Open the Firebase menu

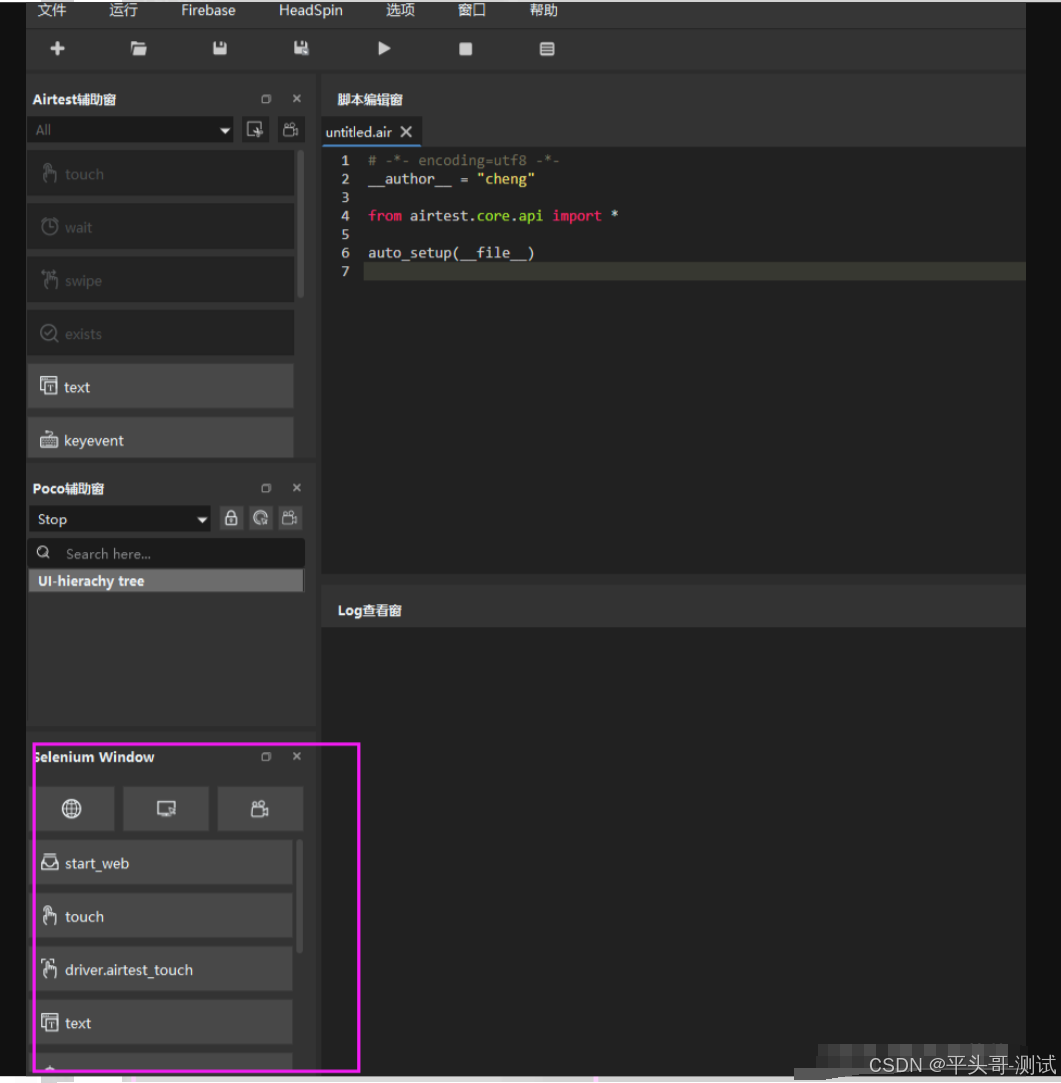(208, 10)
